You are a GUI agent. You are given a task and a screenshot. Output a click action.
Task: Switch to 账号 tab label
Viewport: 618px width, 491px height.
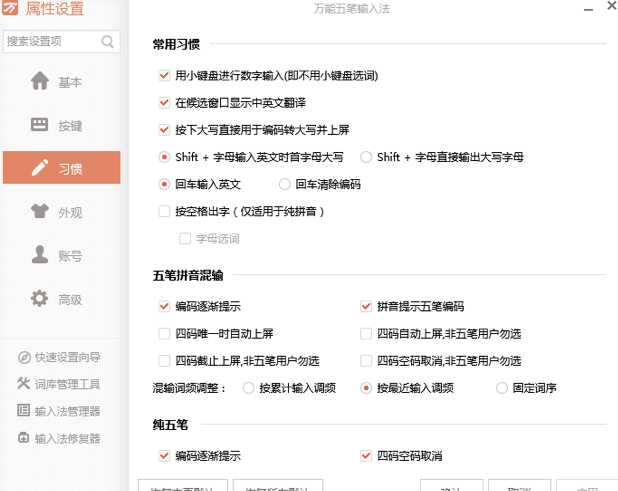click(70, 256)
